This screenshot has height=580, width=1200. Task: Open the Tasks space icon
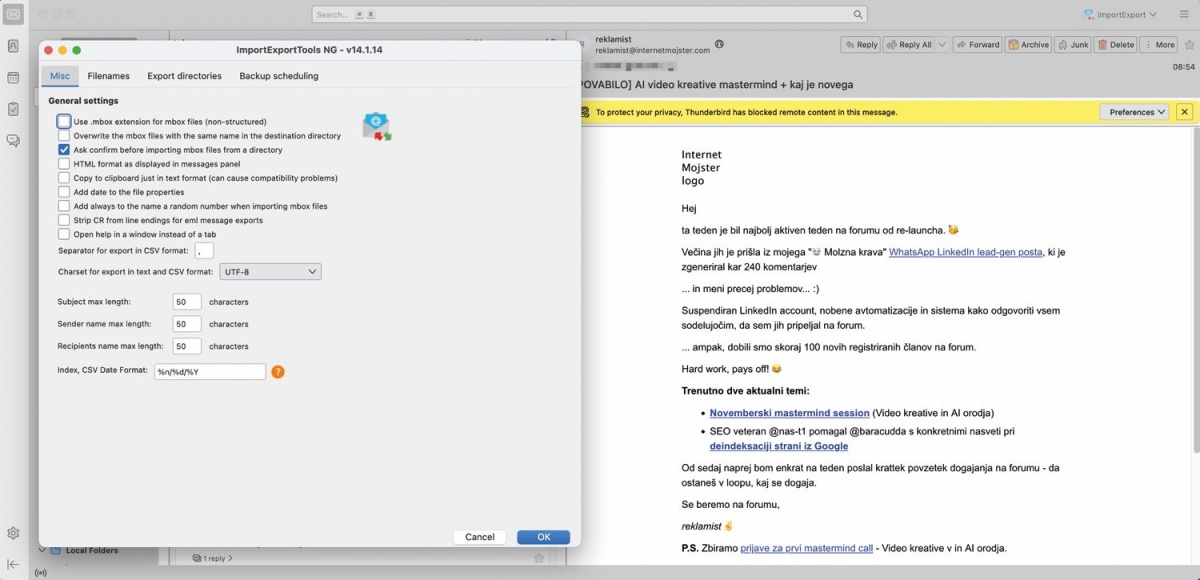[14, 108]
